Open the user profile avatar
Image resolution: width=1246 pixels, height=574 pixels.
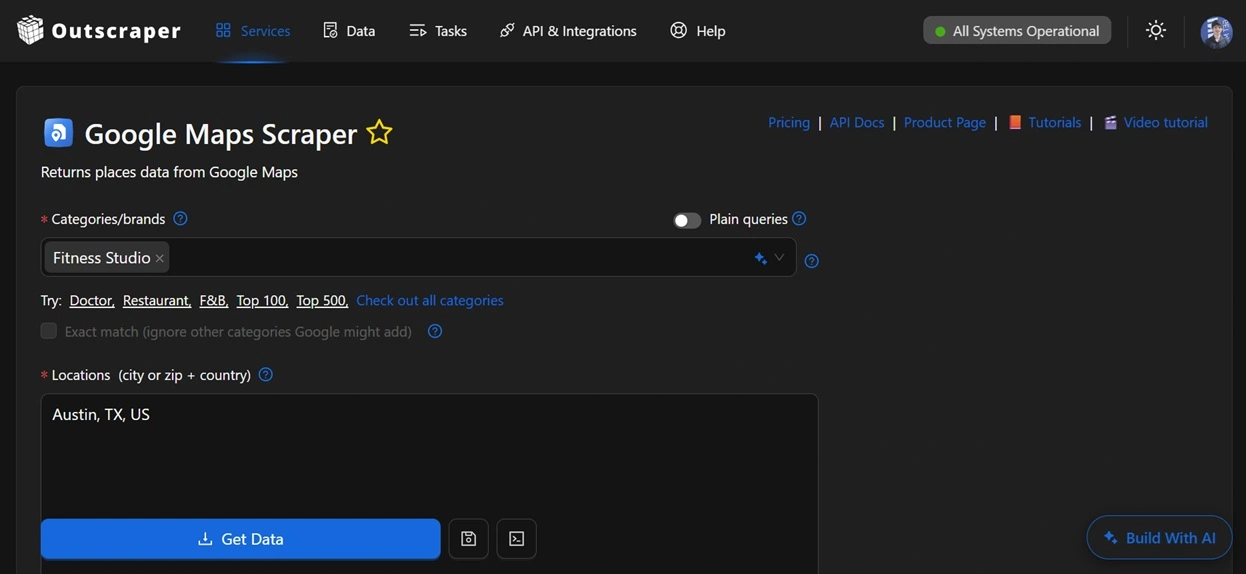click(x=1216, y=31)
